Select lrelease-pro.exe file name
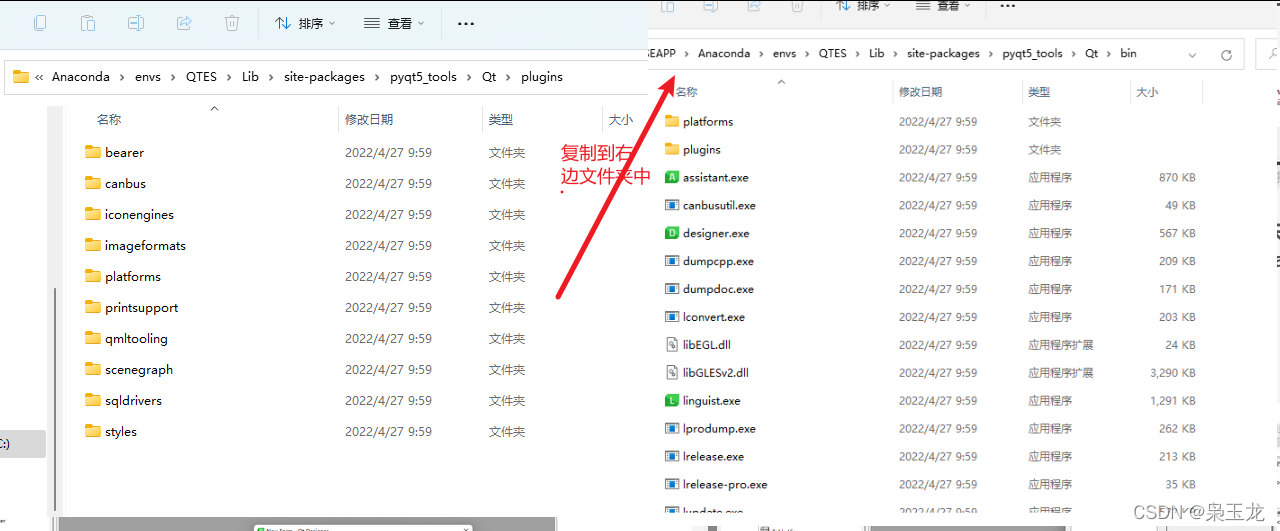Screen dimensions: 1280x531 tap(725, 484)
